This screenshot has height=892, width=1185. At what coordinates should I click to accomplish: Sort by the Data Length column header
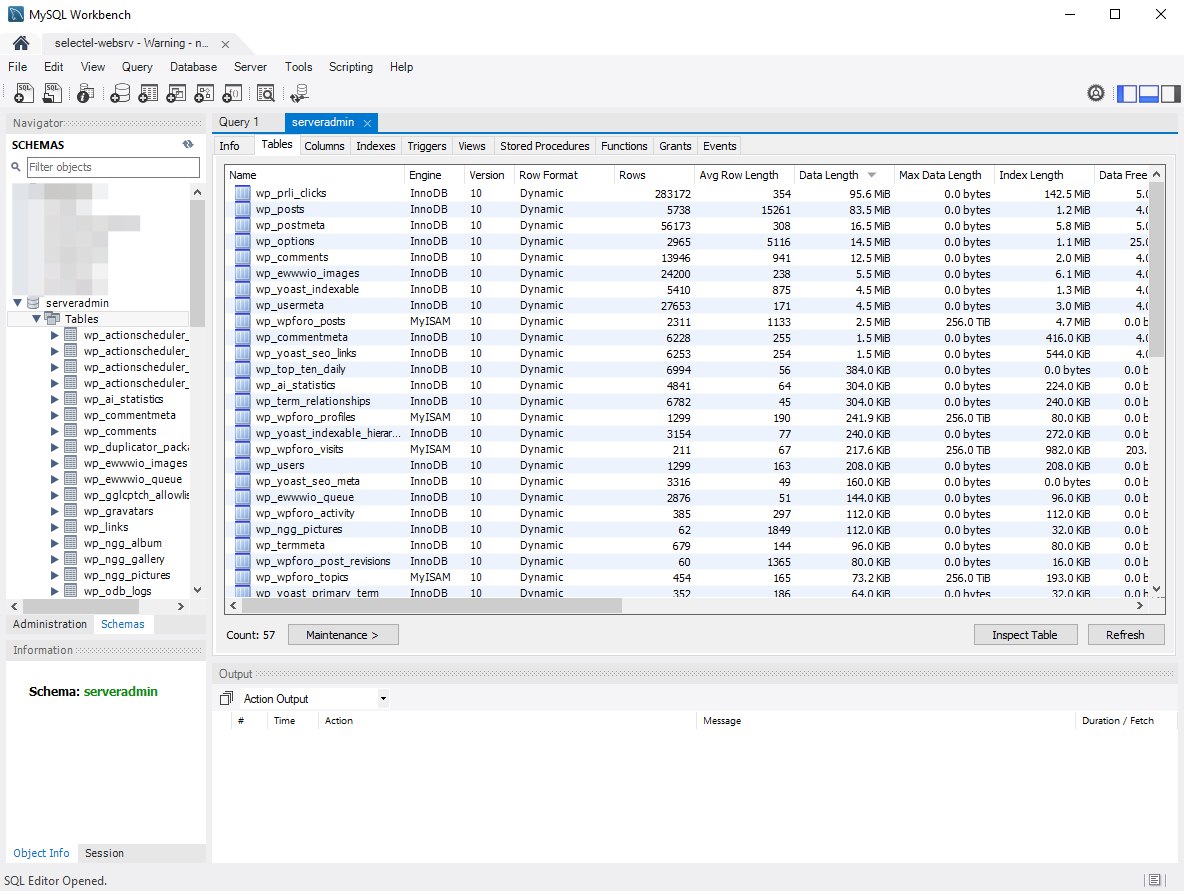[843, 175]
